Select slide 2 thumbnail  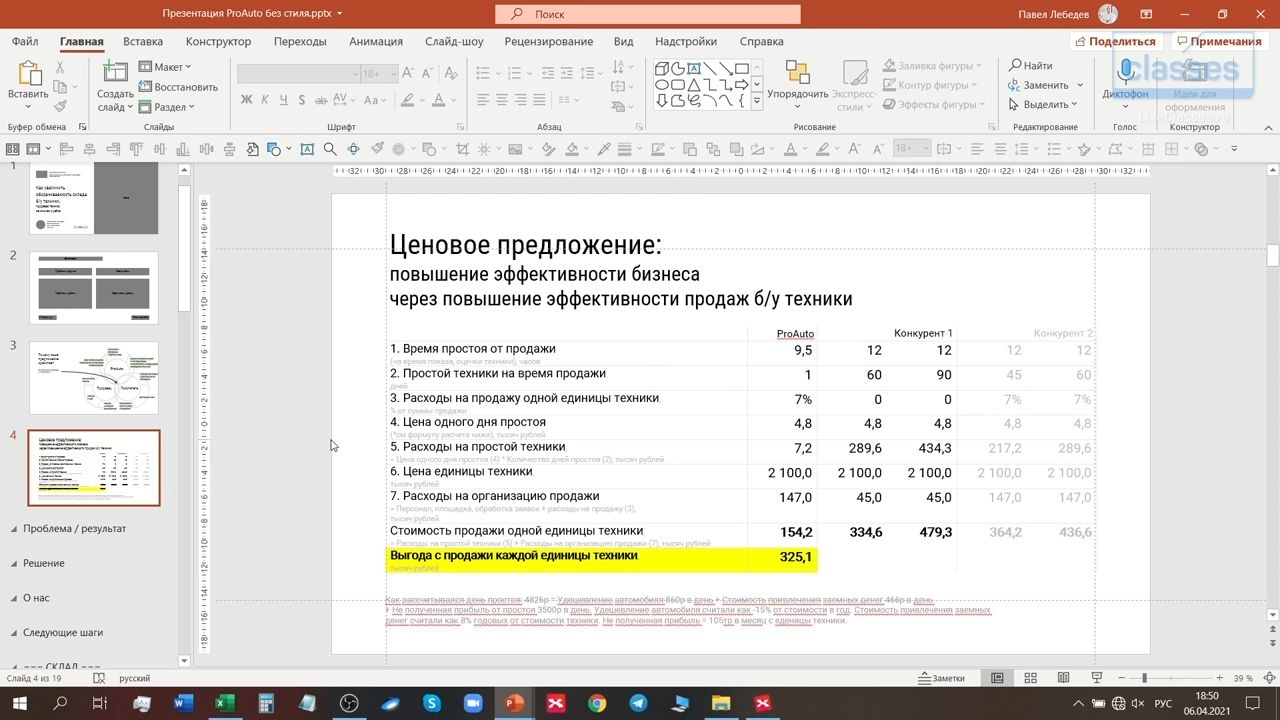94,288
